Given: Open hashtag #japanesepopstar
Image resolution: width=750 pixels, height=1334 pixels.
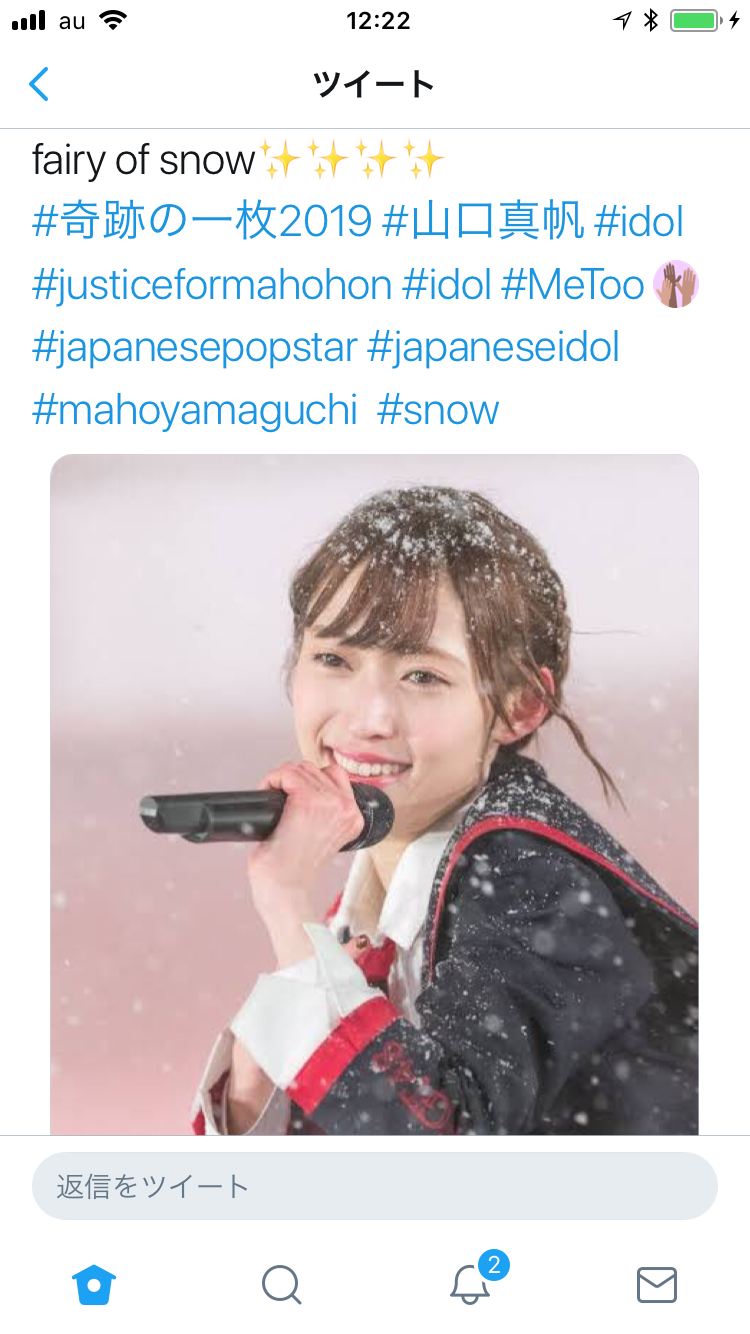Looking at the screenshot, I should 195,348.
